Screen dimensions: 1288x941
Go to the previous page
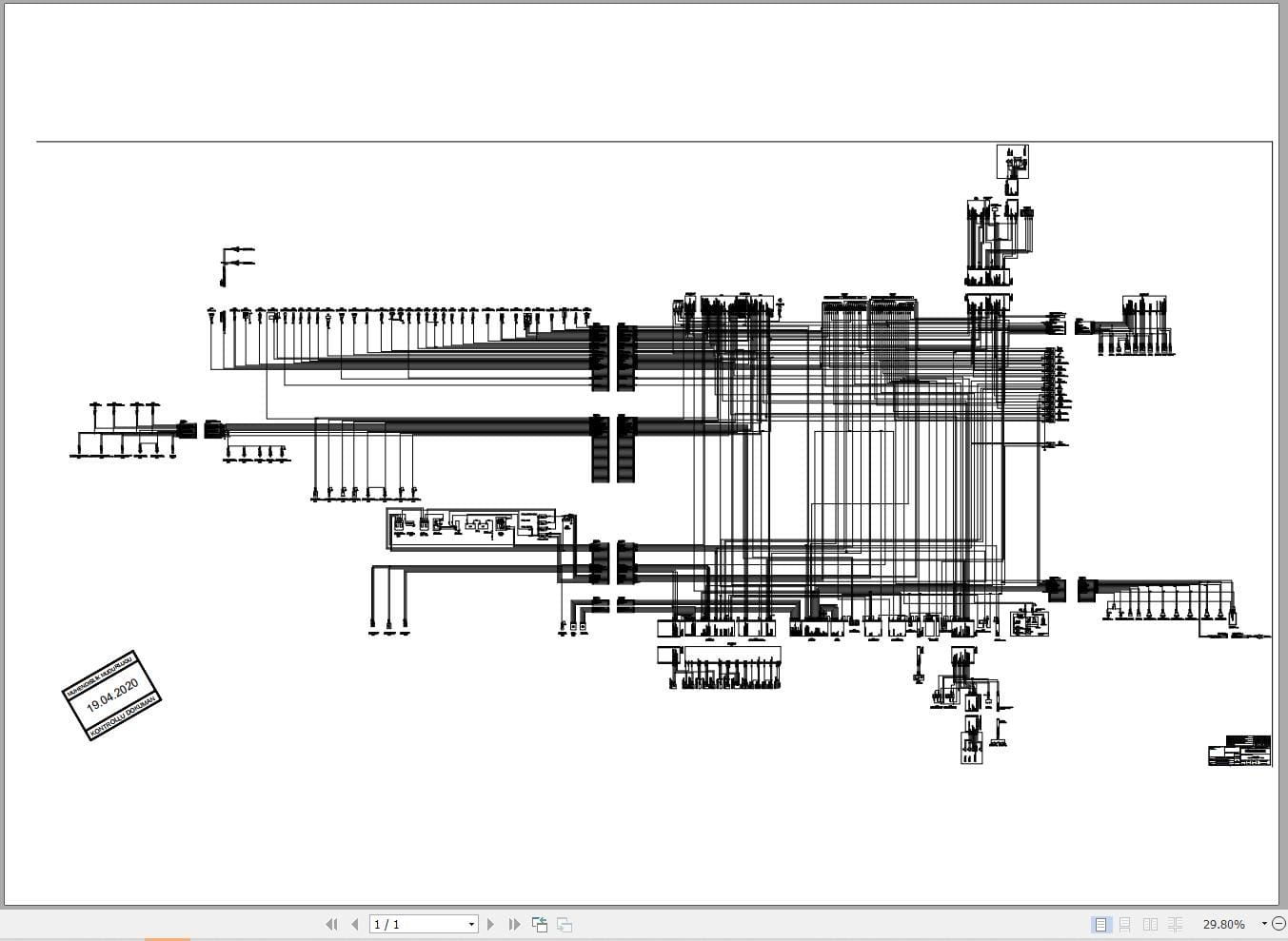pyautogui.click(x=355, y=924)
